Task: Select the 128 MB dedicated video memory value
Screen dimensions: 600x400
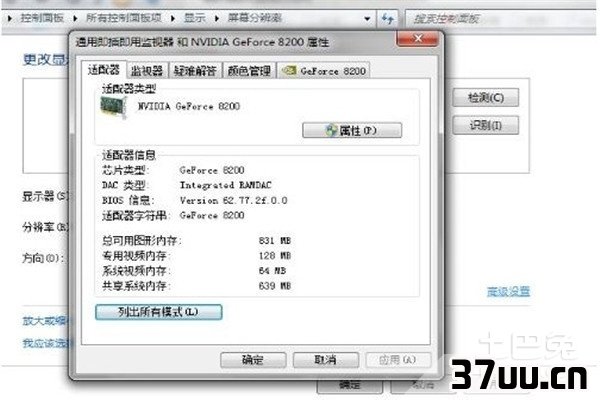Action: coord(275,256)
